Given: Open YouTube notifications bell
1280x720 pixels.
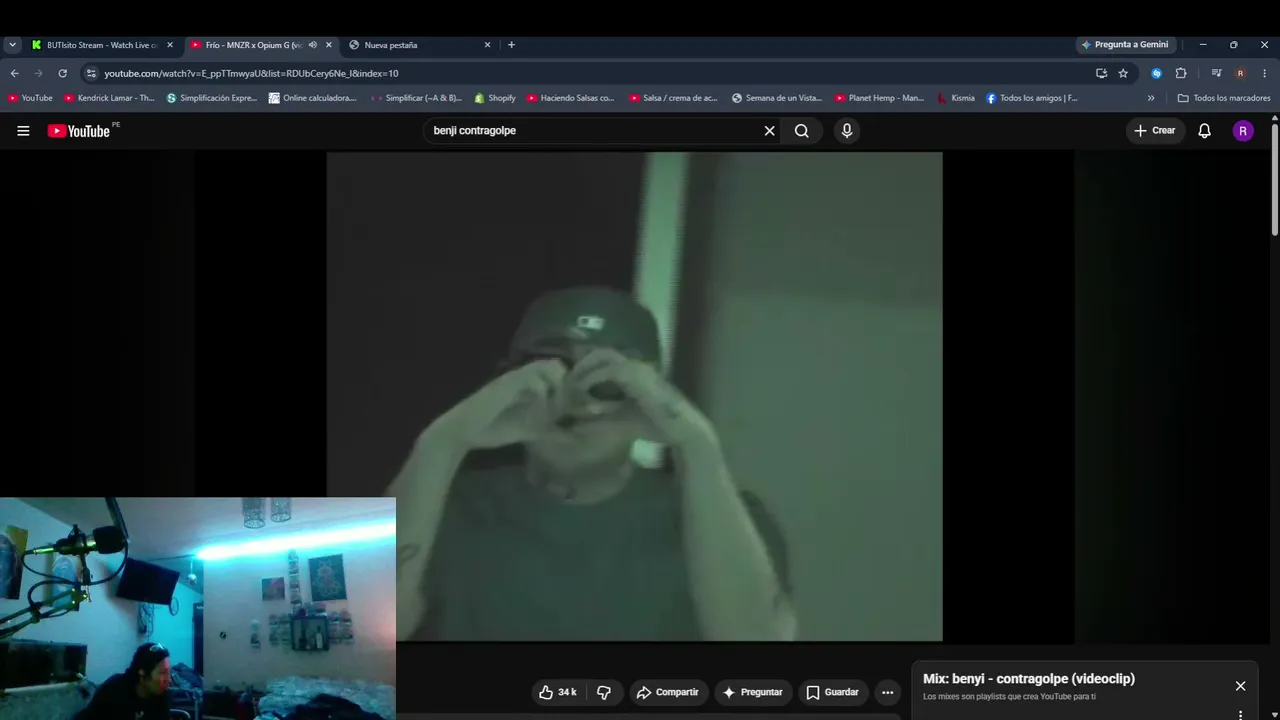Looking at the screenshot, I should point(1205,131).
